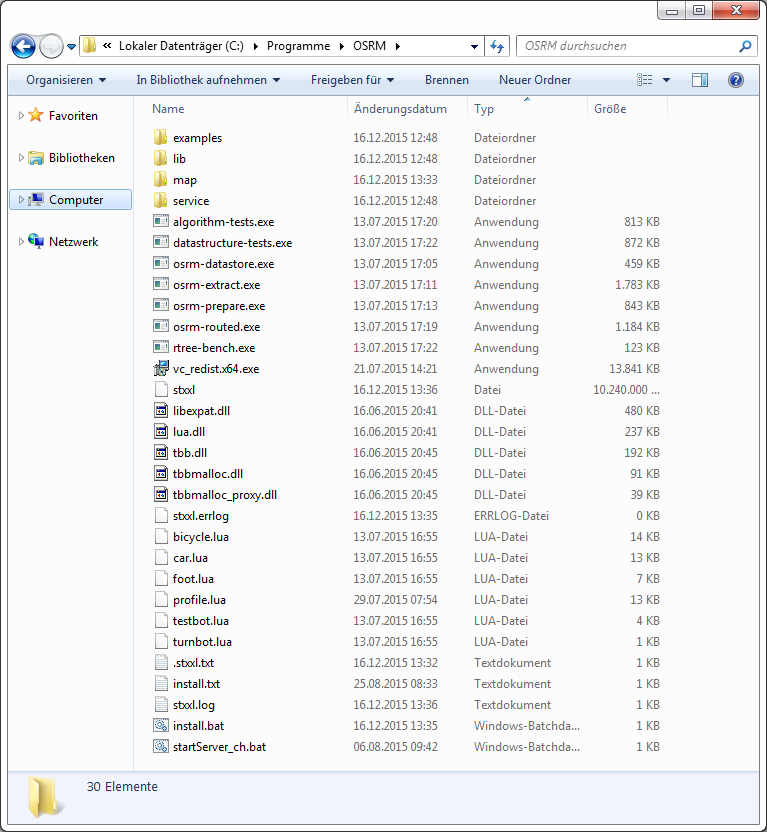Expand the Favoriten tree node
The width and height of the screenshot is (767, 832).
pyautogui.click(x=21, y=115)
